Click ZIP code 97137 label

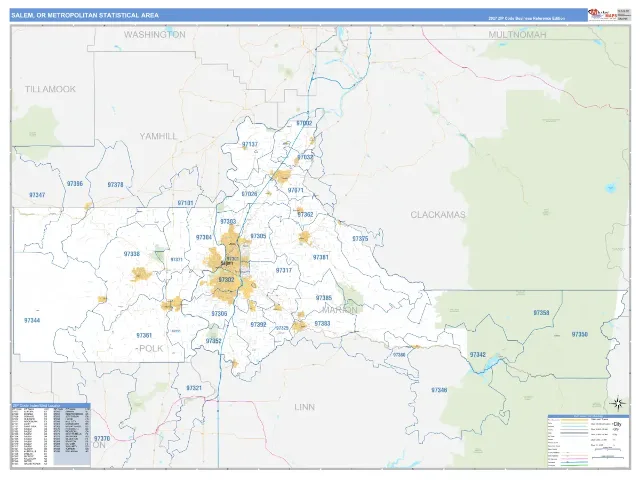(250, 144)
